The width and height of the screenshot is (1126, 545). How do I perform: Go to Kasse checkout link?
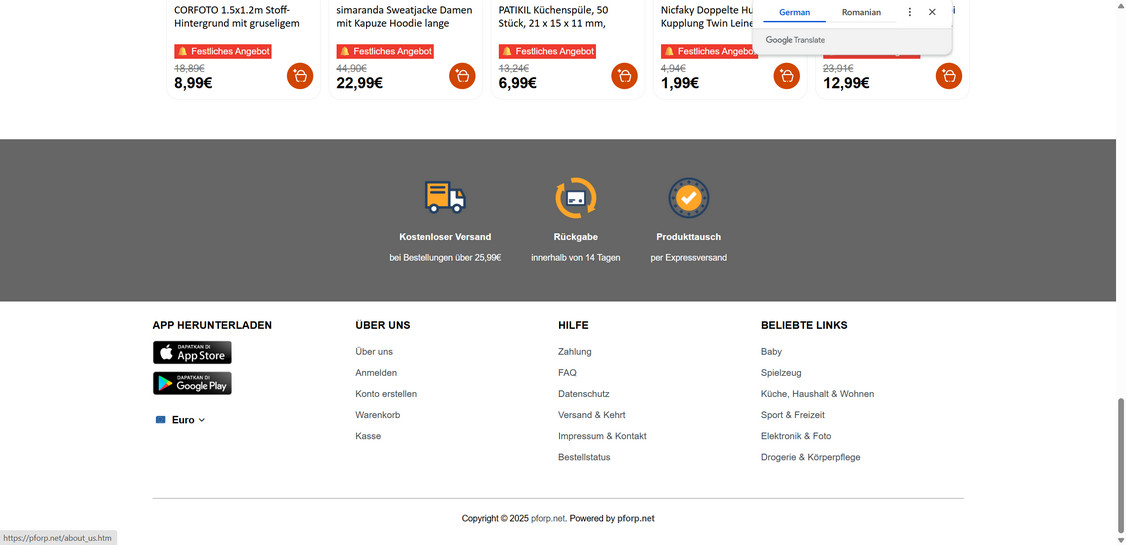[368, 436]
